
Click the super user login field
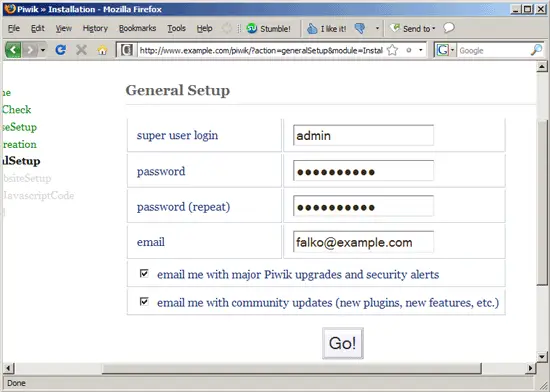(x=363, y=135)
